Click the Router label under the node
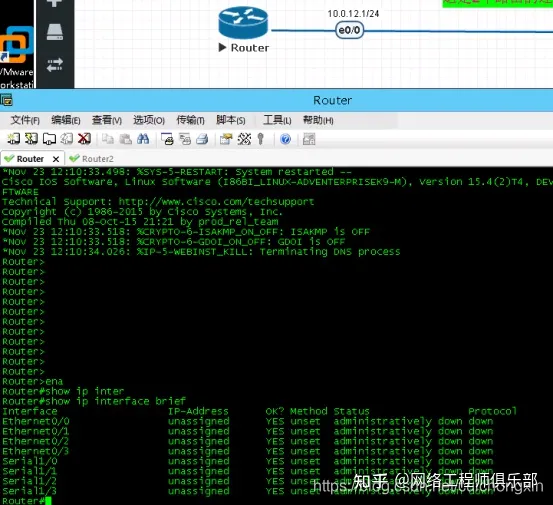 pos(250,48)
